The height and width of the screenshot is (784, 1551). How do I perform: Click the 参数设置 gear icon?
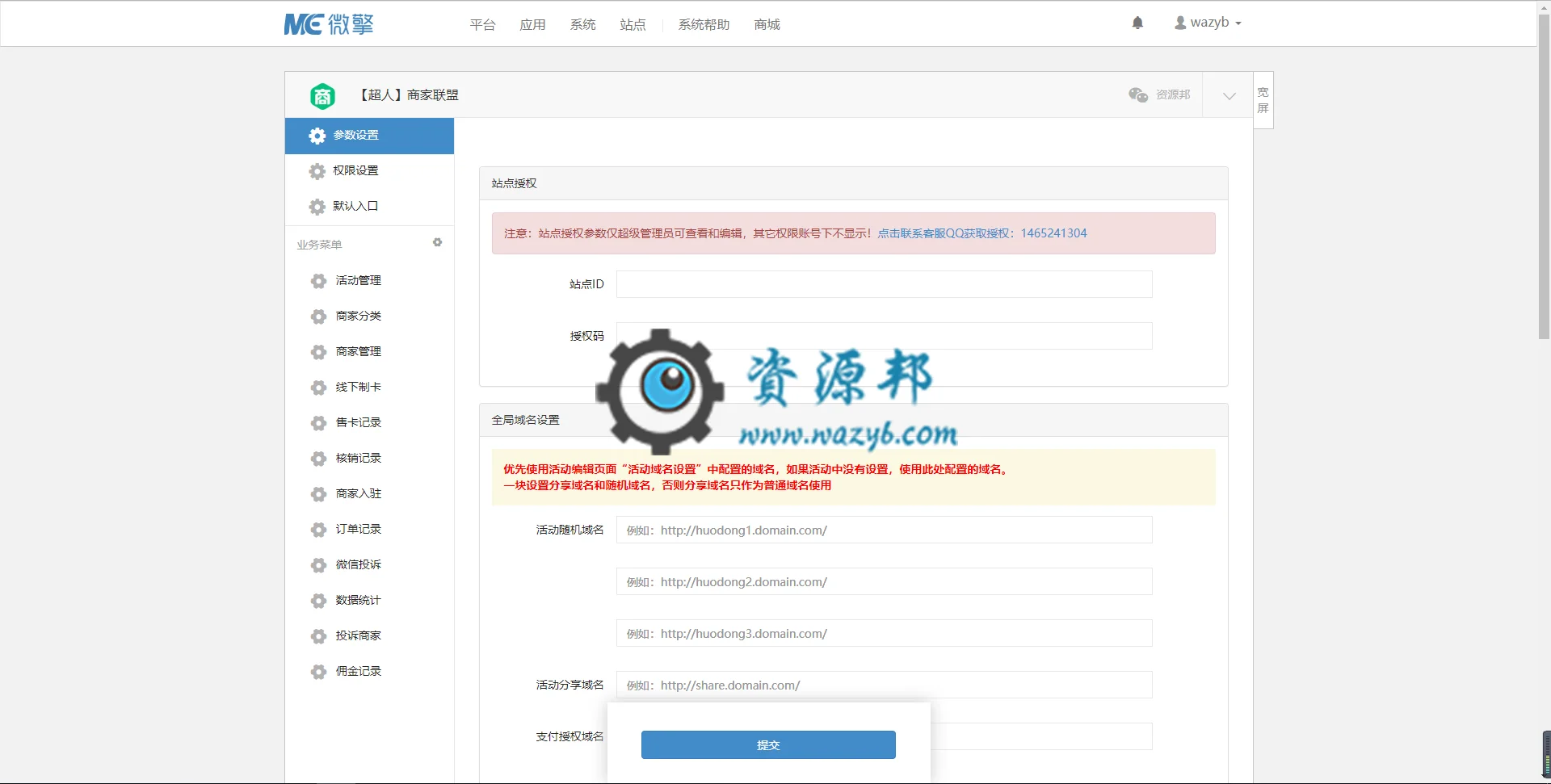click(x=317, y=136)
